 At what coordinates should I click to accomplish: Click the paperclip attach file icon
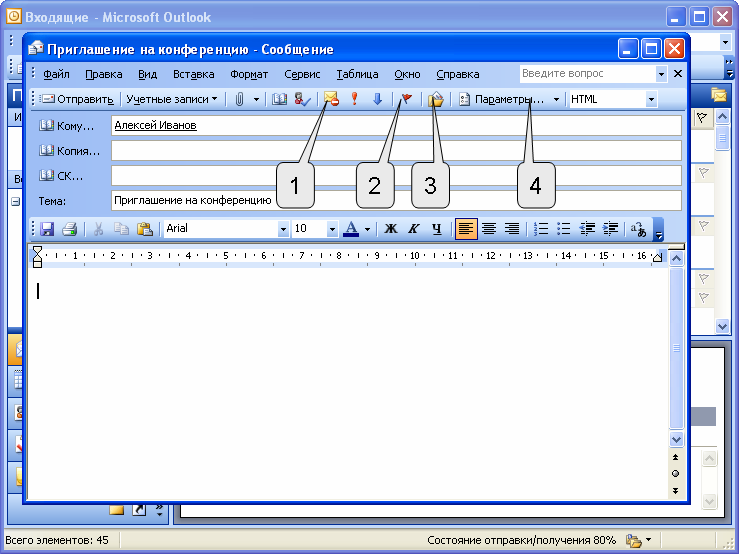coord(239,99)
